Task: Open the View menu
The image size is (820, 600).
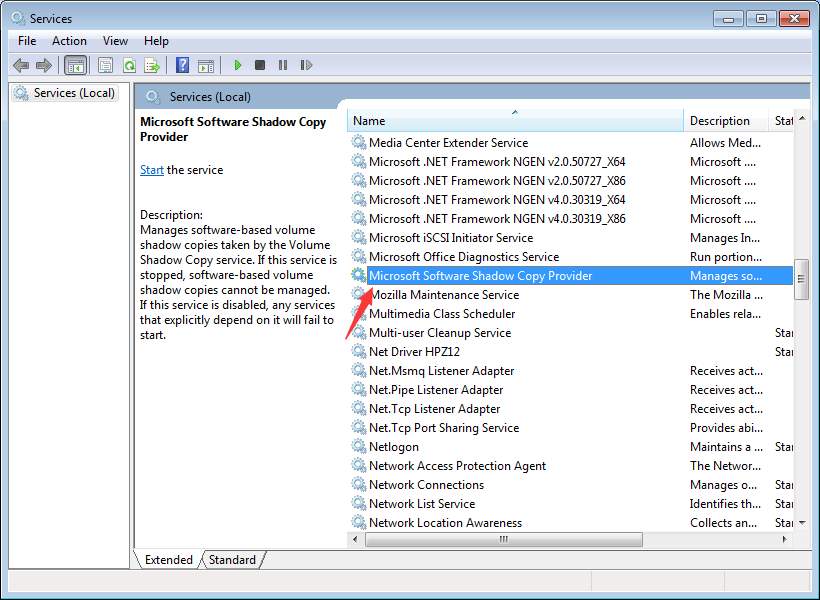Action: click(x=115, y=41)
